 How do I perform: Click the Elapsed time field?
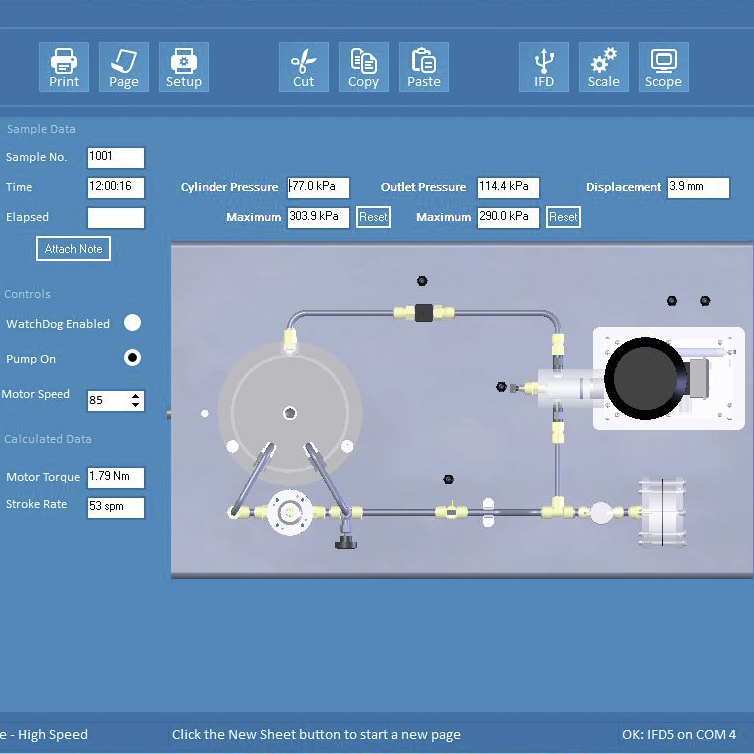click(116, 218)
